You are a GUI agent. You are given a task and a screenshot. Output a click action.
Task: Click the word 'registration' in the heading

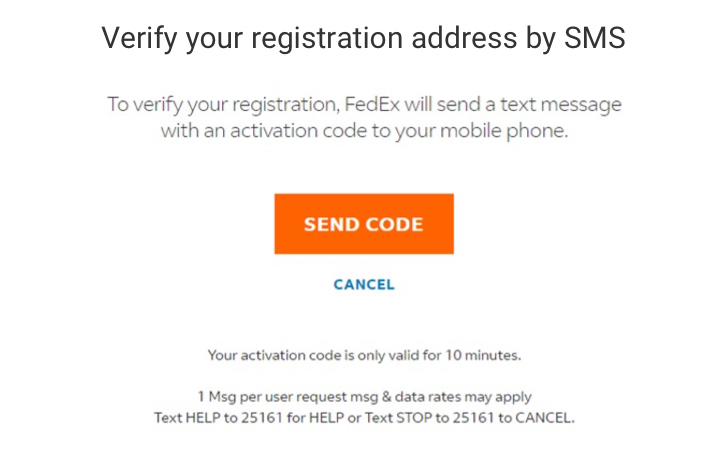327,38
